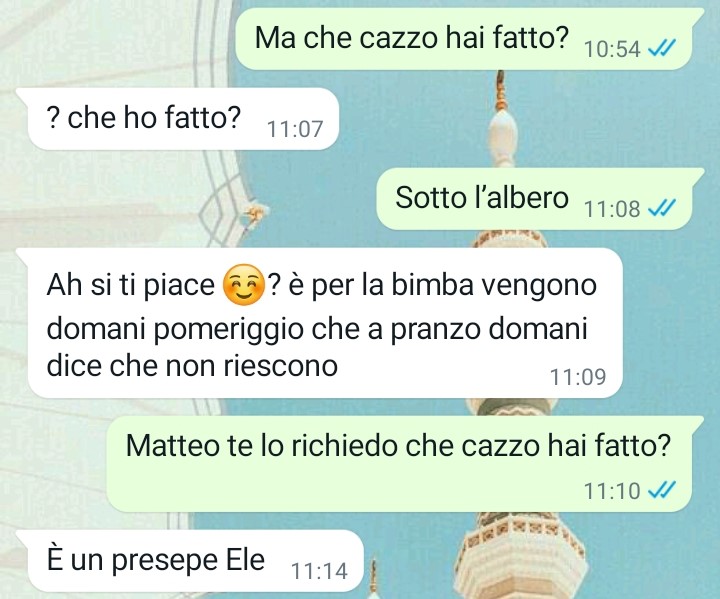
Task: Select the 'Sotto l'albero' message bubble
Action: tap(540, 199)
